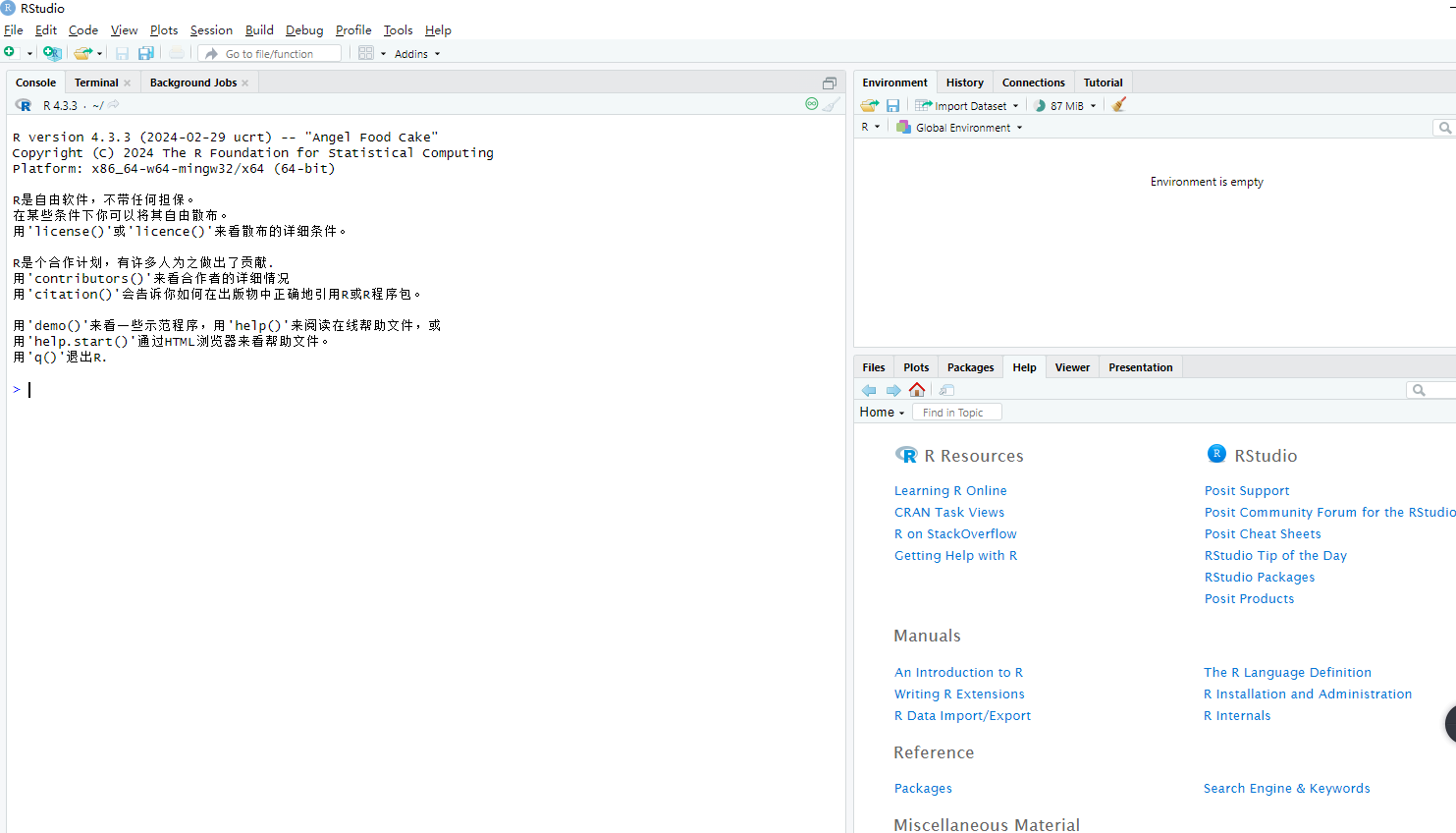Viewport: 1456px width, 833px height.
Task: Open the Plots menu
Action: 164,30
